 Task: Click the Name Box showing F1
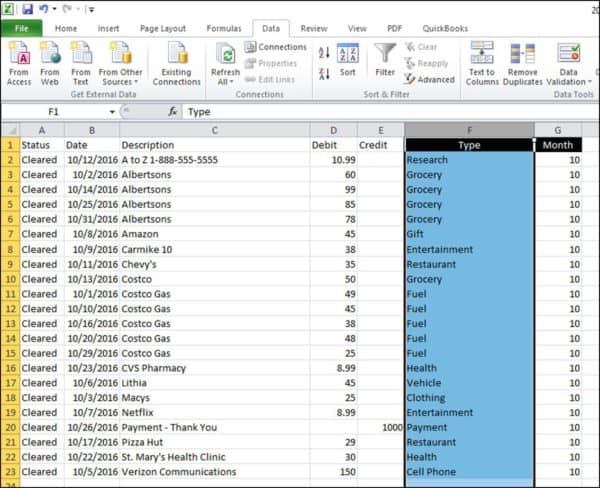tap(54, 112)
